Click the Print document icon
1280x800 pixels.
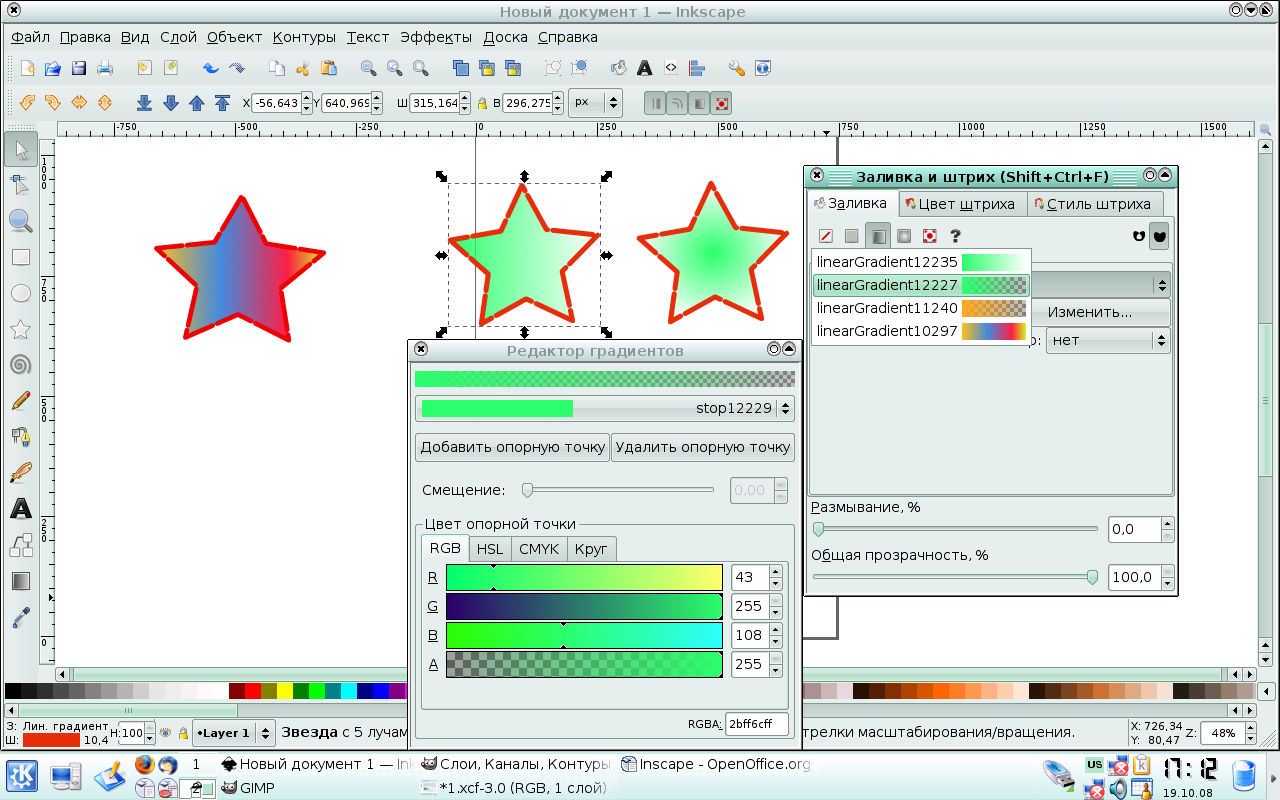point(104,68)
